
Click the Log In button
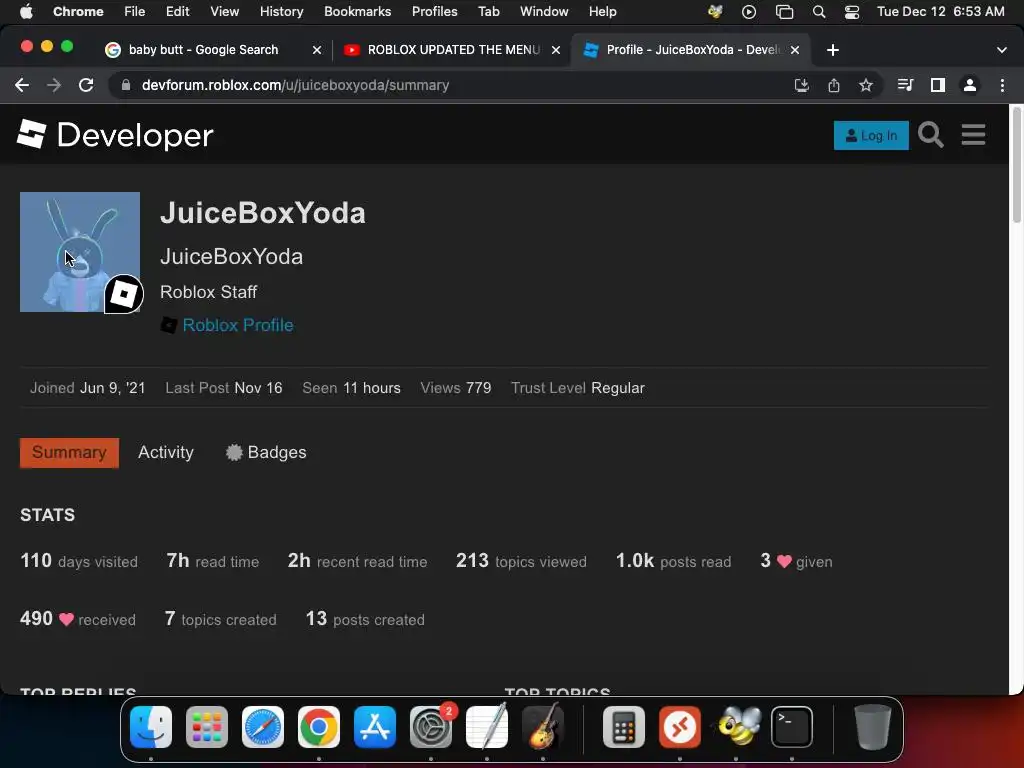pyautogui.click(x=871, y=135)
